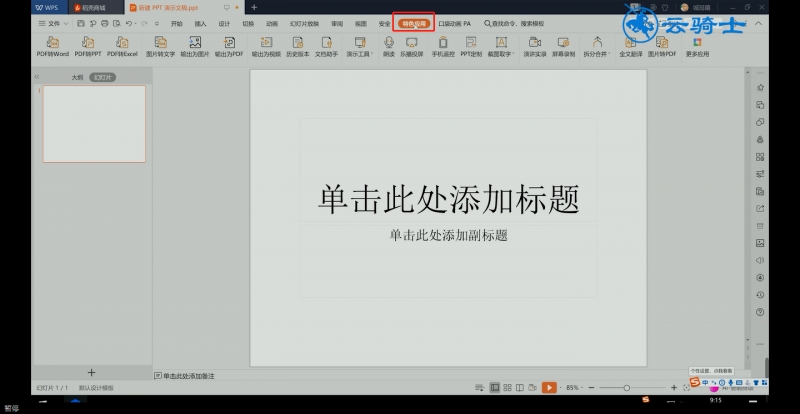Open the 历史版本 history versions tool
Viewport: 800px width, 414px height.
(297, 46)
